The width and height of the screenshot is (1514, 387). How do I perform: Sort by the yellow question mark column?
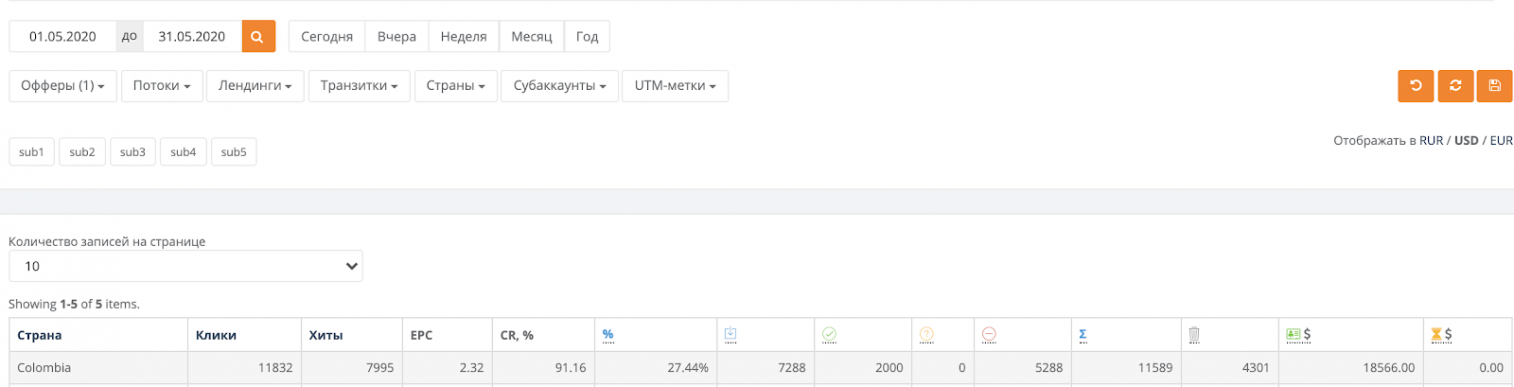point(926,335)
